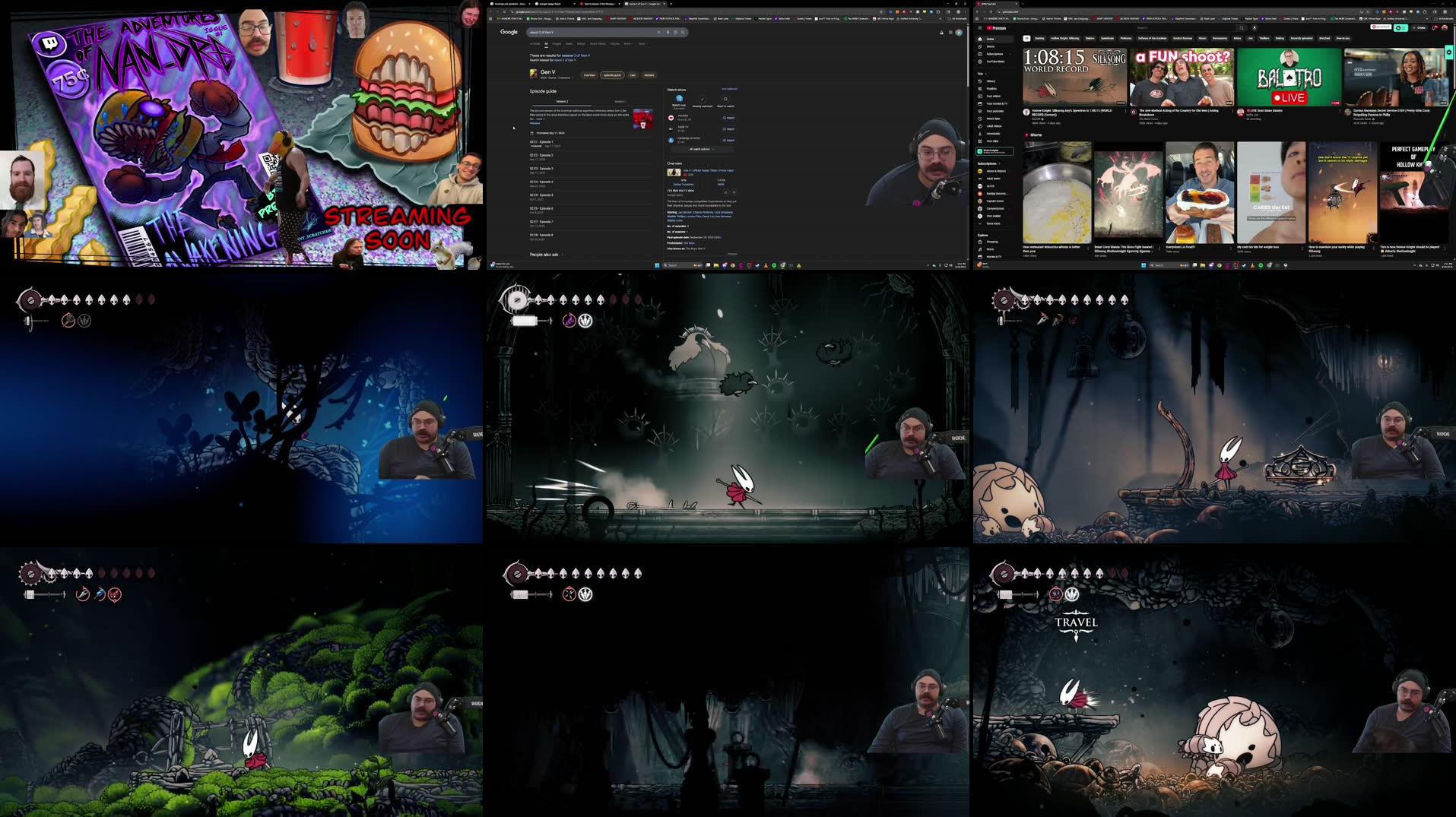The height and width of the screenshot is (817, 1456).
Task: Open the Balatro LIVE stream thumbnail
Action: (1289, 77)
